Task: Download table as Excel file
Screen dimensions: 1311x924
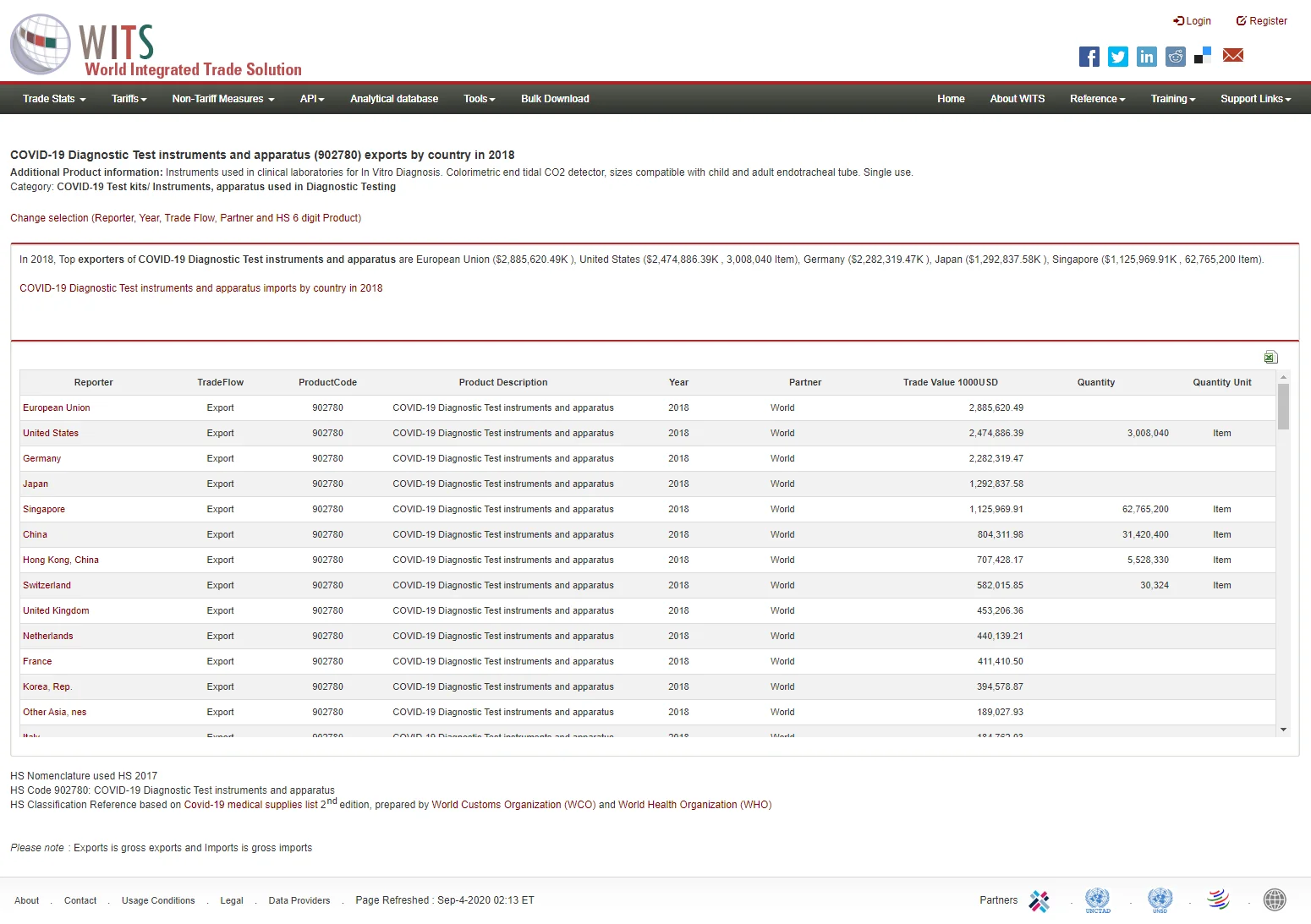Action: [1270, 357]
